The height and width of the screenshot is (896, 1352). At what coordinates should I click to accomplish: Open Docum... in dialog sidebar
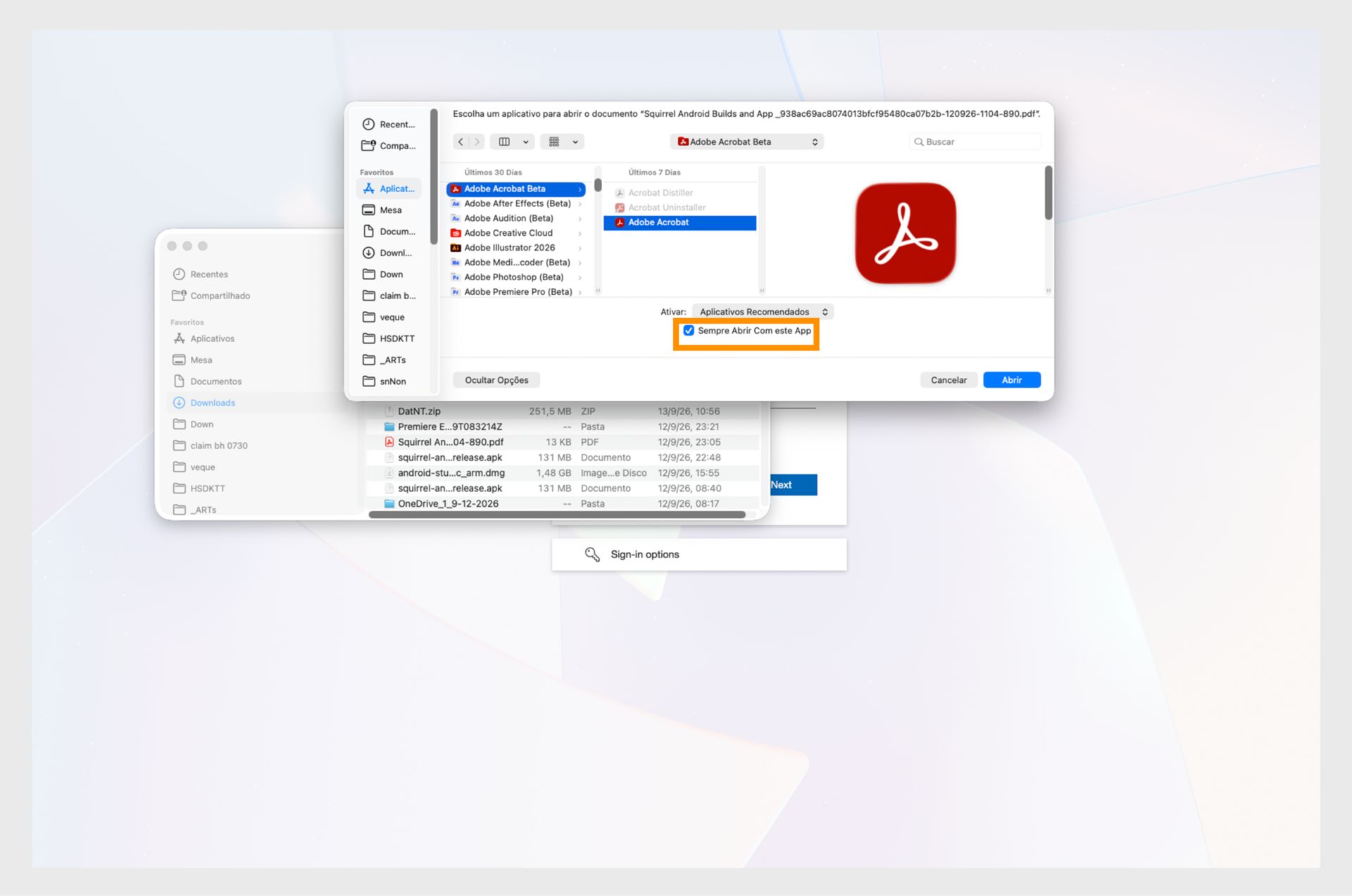[x=389, y=232]
